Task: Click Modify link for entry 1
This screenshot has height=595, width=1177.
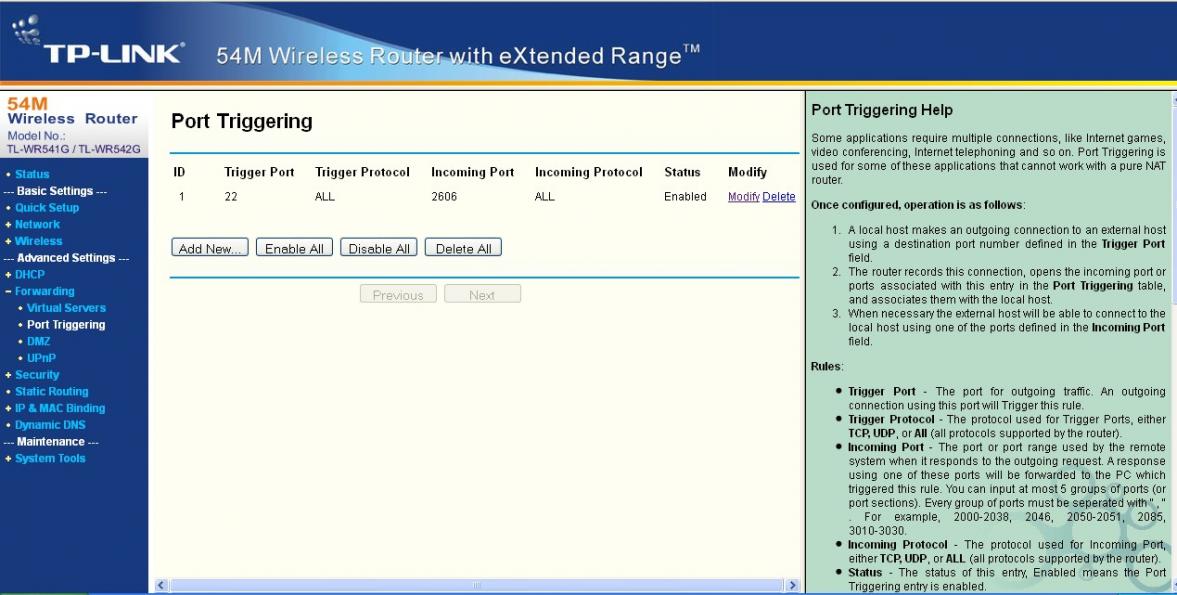Action: 743,197
